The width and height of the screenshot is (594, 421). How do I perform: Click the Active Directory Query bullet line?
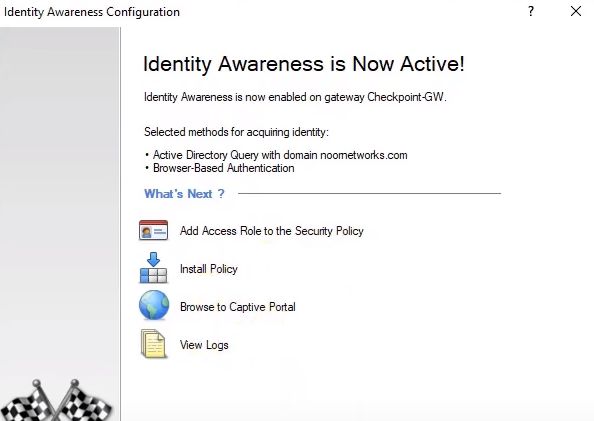click(x=276, y=155)
